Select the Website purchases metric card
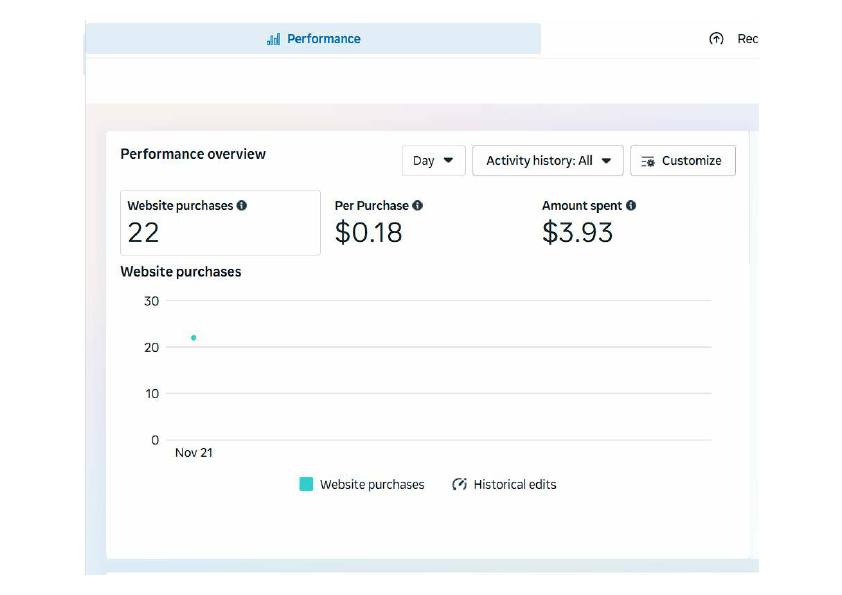 tap(220, 222)
